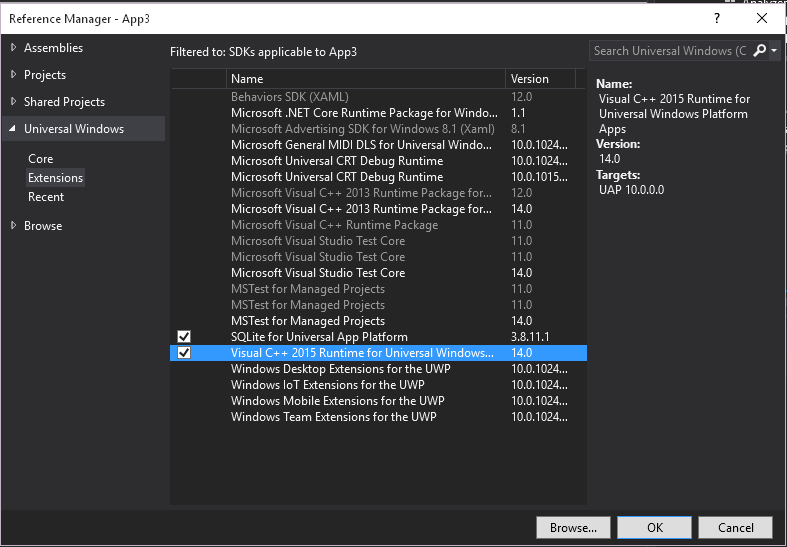Select Windows Desktop Extensions for the UWP
Image resolution: width=787 pixels, height=547 pixels.
(340, 369)
